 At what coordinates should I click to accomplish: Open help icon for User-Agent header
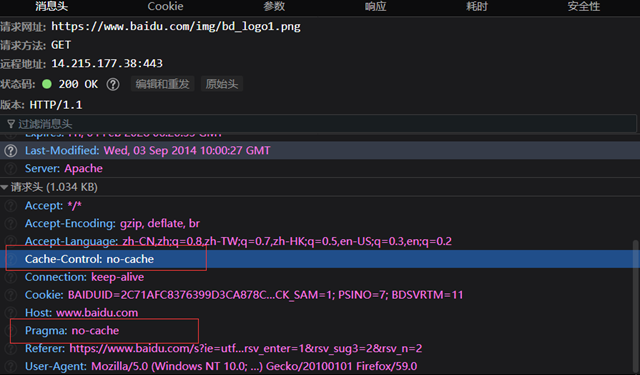coord(11,366)
